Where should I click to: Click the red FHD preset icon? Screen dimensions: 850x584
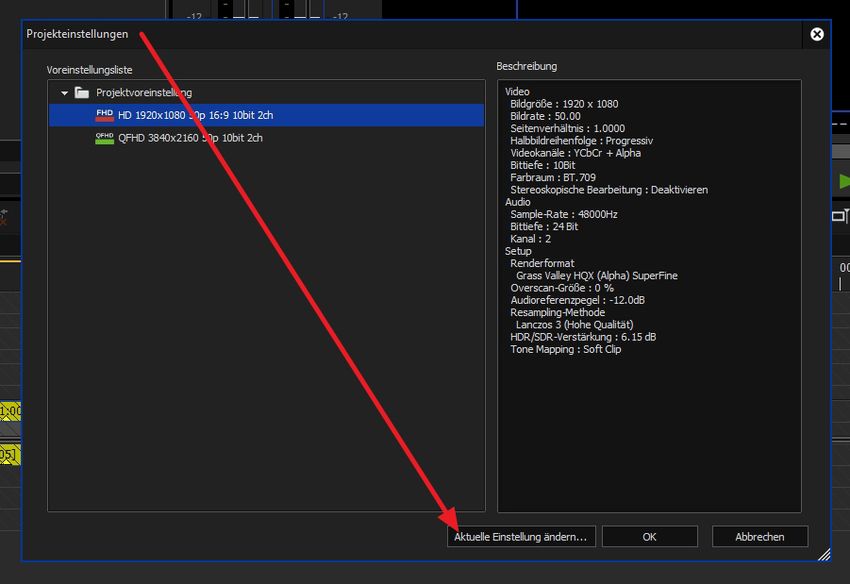[104, 115]
